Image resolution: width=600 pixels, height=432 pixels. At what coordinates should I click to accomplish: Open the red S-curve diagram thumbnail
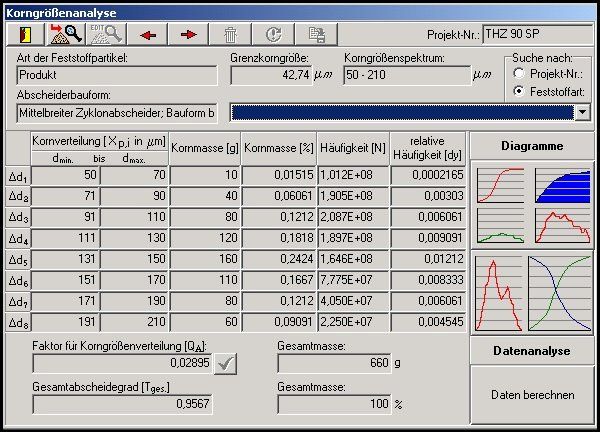(x=500, y=185)
